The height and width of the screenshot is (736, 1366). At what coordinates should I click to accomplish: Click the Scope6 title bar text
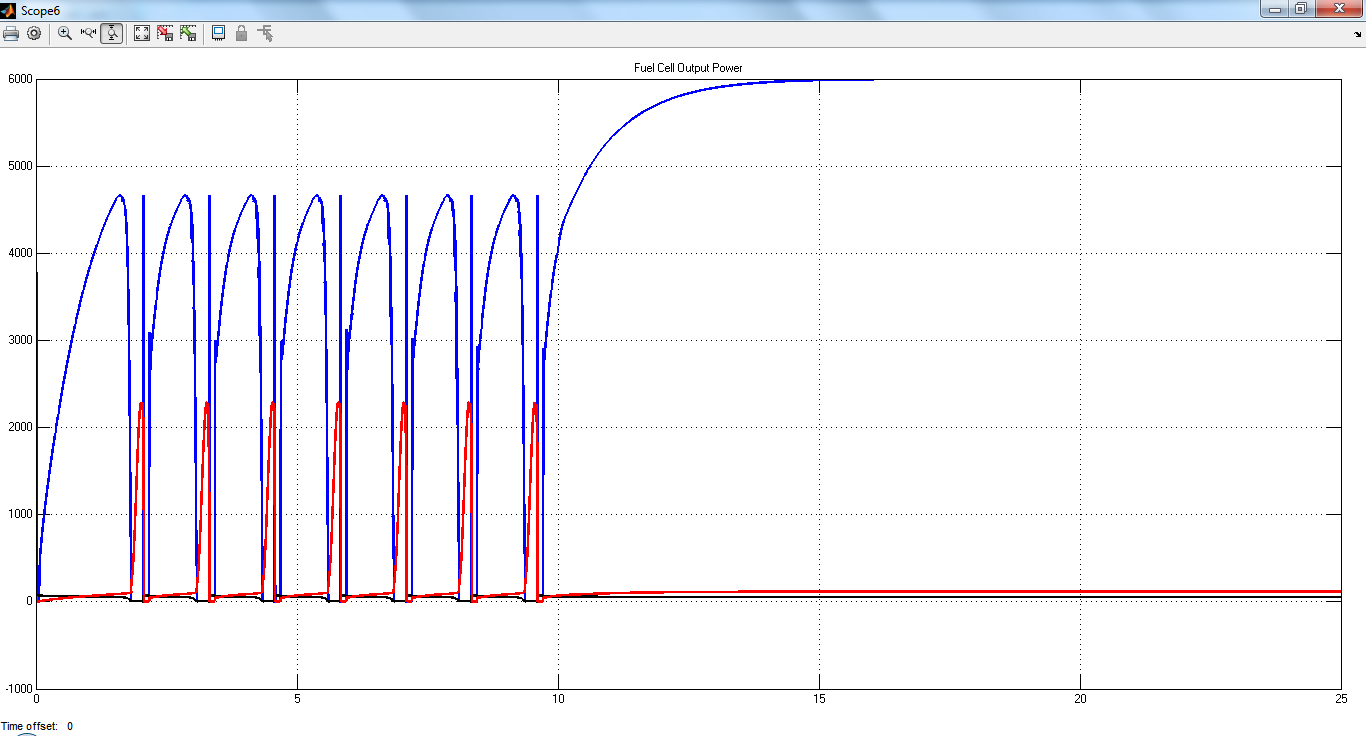[41, 10]
